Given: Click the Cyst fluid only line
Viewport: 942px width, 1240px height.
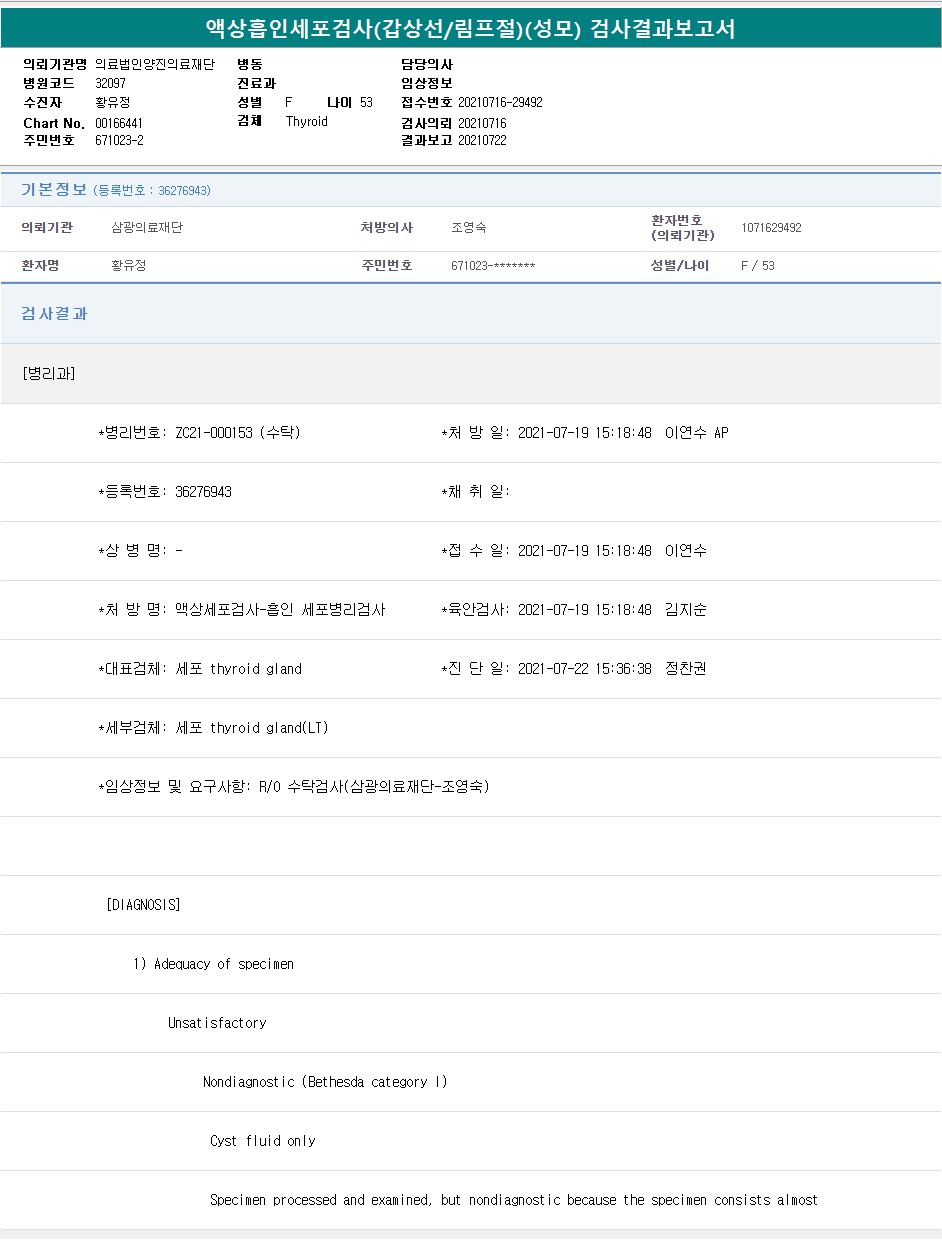Looking at the screenshot, I should coord(262,1141).
